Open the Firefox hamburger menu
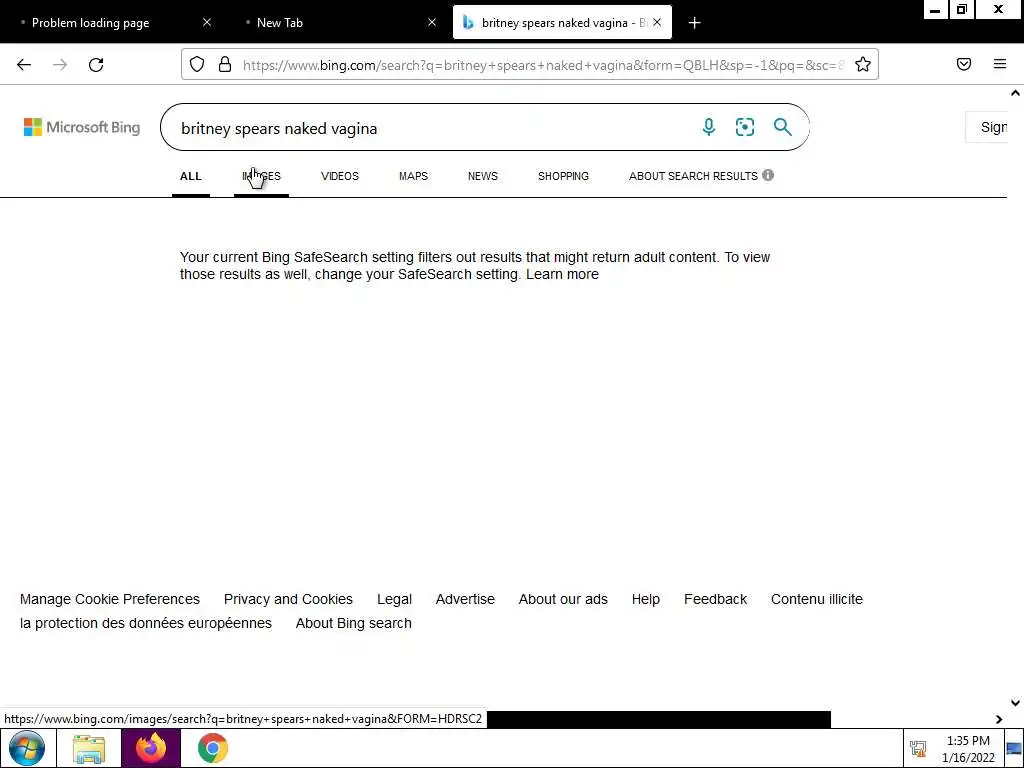The image size is (1024, 768). click(x=1000, y=64)
